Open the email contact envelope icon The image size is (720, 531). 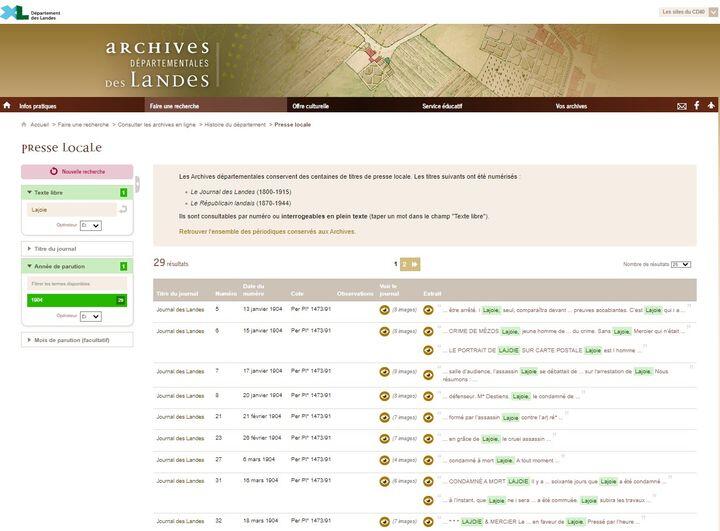(682, 106)
